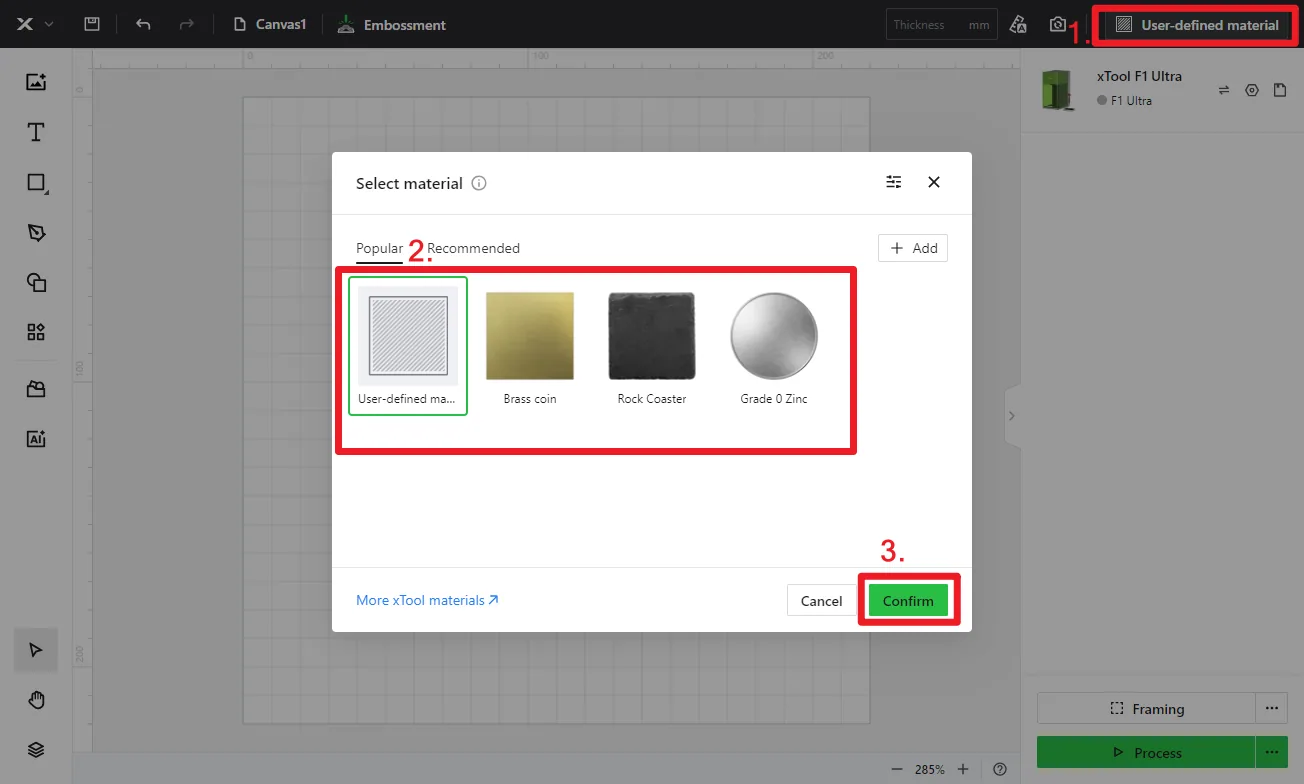Click the save file icon
The height and width of the screenshot is (784, 1304).
pos(92,24)
